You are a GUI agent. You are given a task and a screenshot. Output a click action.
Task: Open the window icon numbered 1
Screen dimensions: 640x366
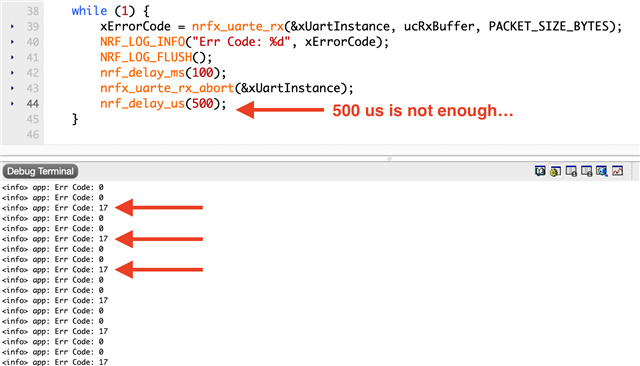571,171
